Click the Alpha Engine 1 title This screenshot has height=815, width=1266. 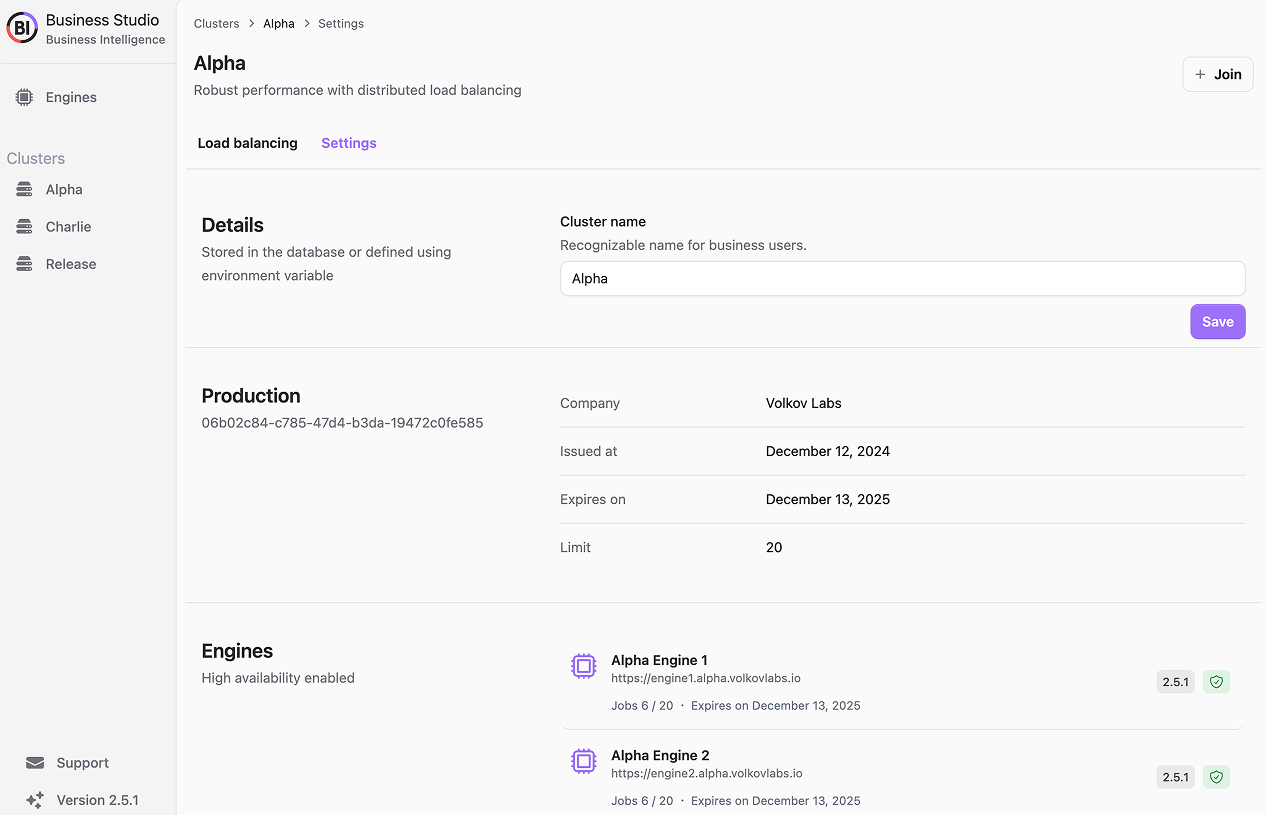click(x=659, y=660)
